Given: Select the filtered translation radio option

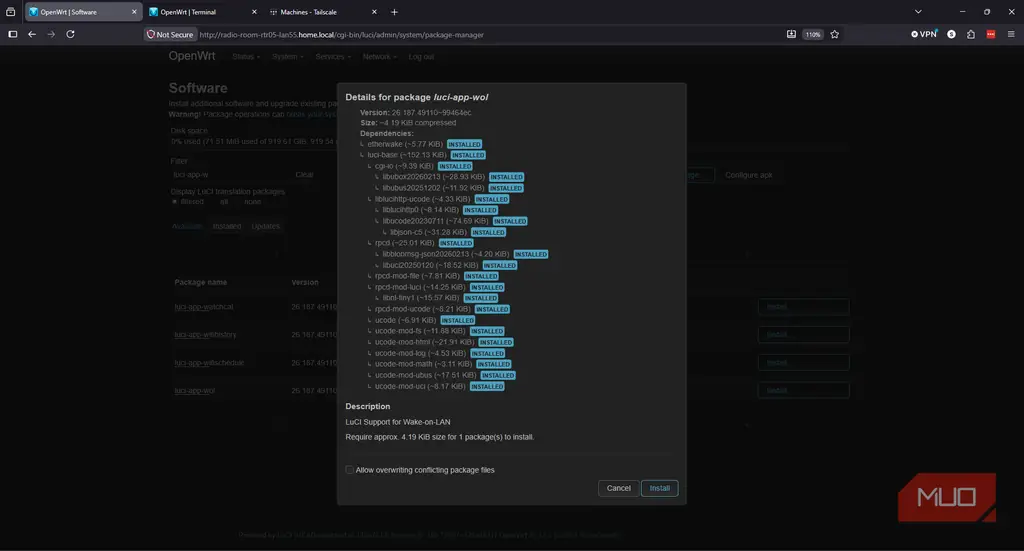Looking at the screenshot, I should pos(174,202).
